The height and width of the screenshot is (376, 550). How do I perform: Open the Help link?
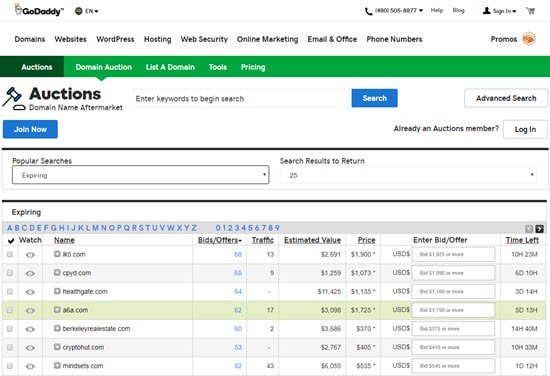437,11
